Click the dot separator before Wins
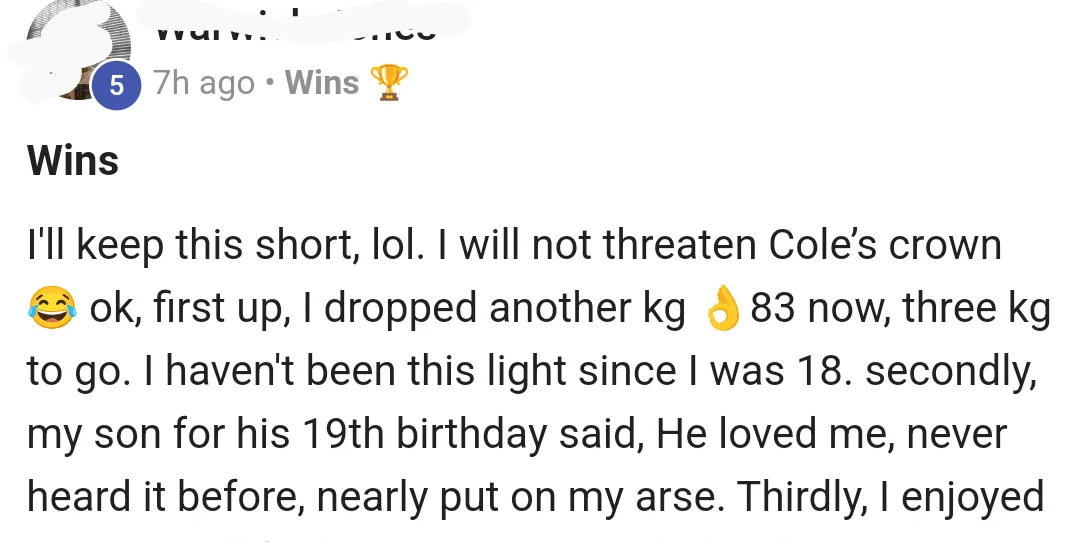This screenshot has width=1080, height=542. (x=270, y=83)
